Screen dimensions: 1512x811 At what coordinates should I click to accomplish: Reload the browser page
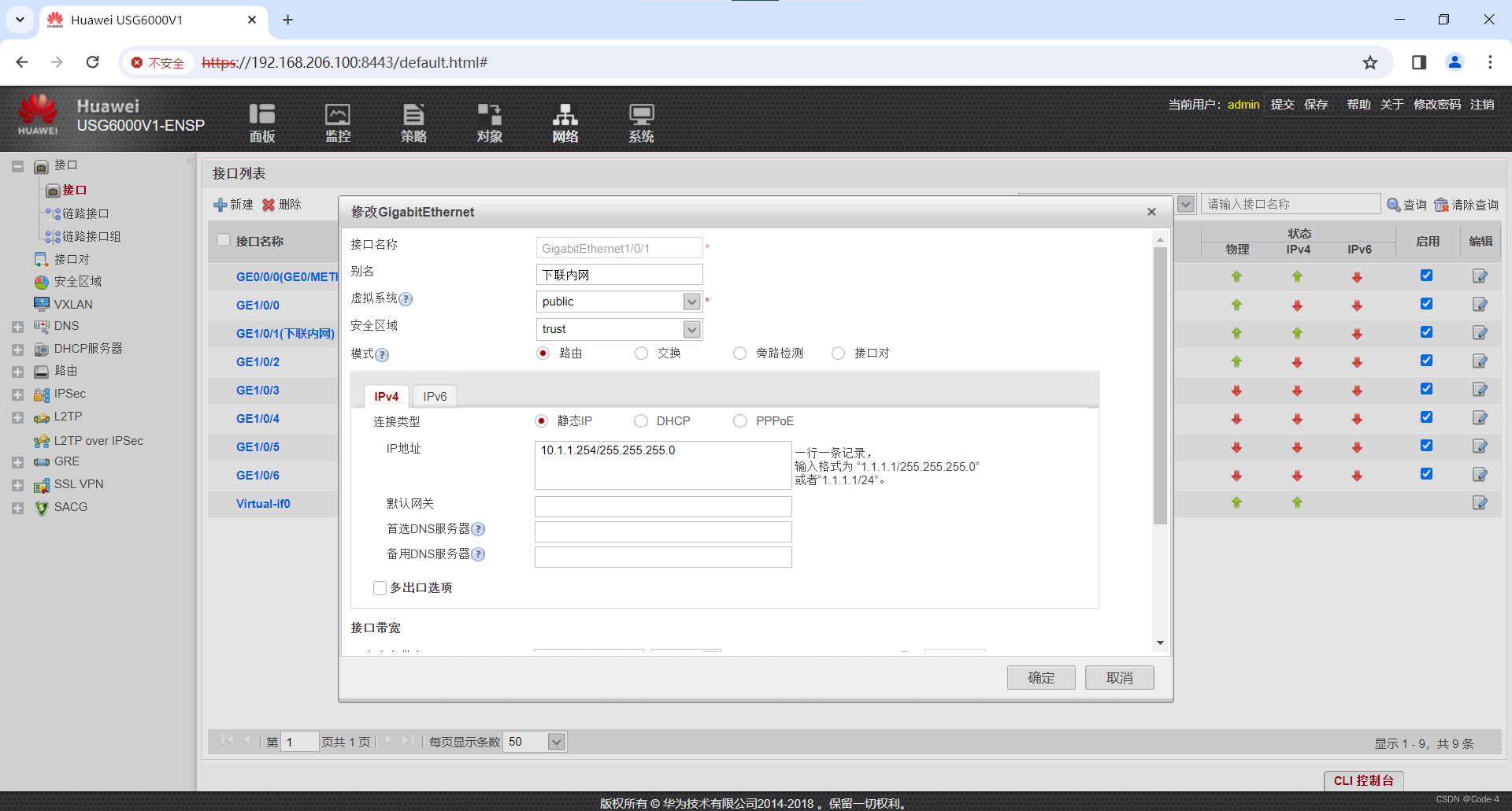(92, 62)
